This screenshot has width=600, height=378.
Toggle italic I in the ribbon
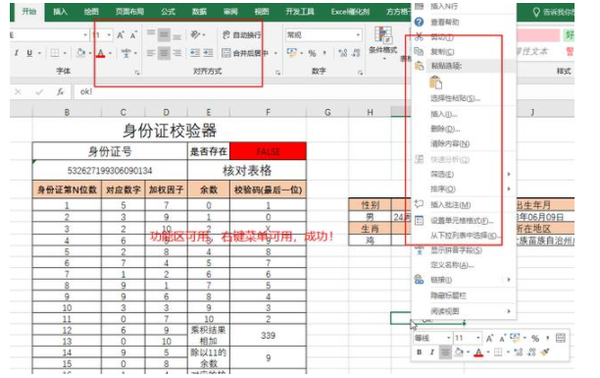pos(16,53)
